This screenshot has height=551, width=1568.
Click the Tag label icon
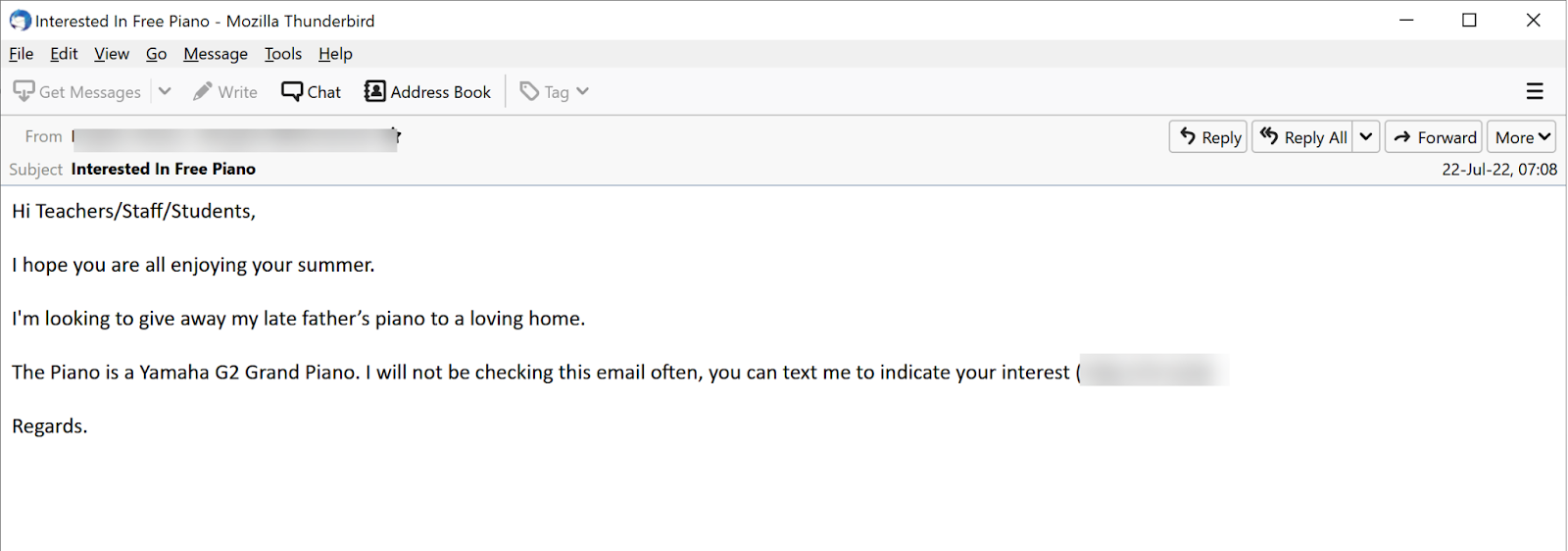click(x=529, y=91)
